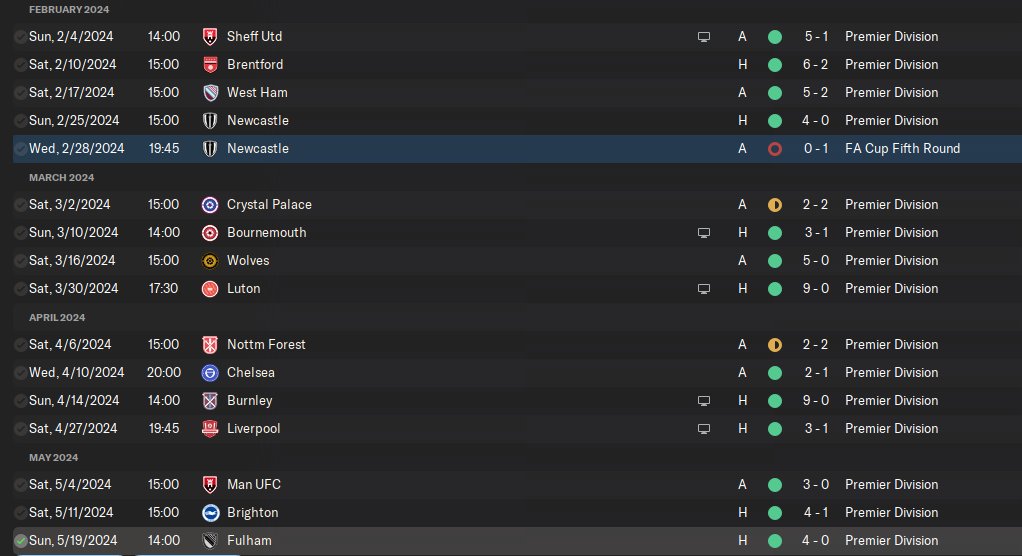Collapse the March 2024 month group

pos(61,177)
